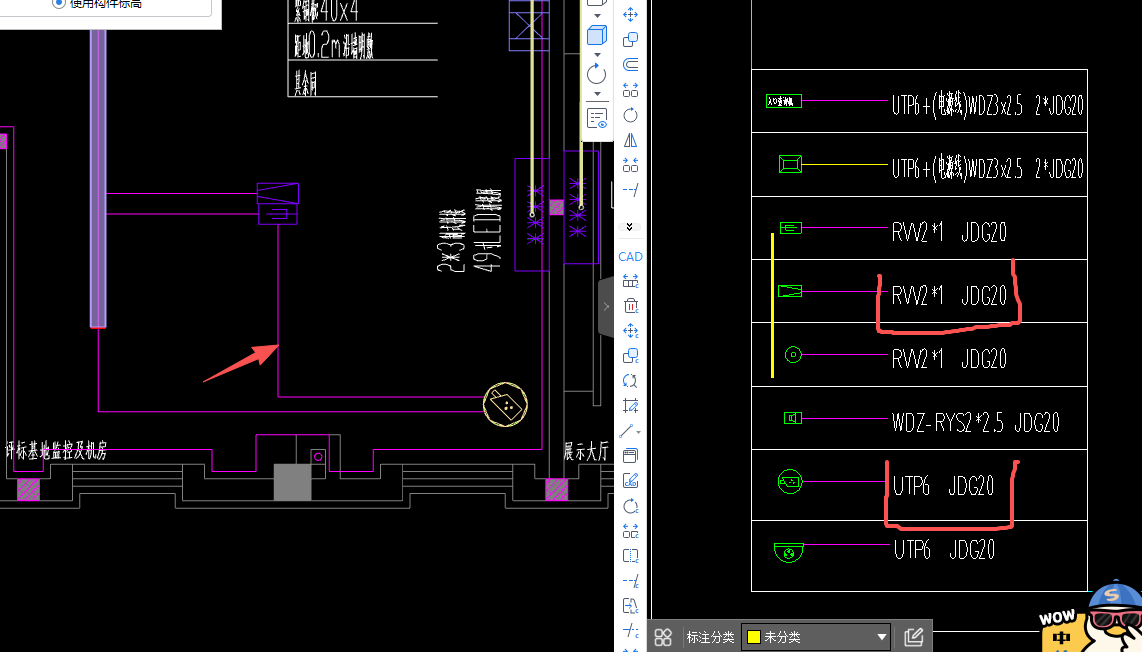
Task: Click the offset tool icon
Action: tap(631, 65)
